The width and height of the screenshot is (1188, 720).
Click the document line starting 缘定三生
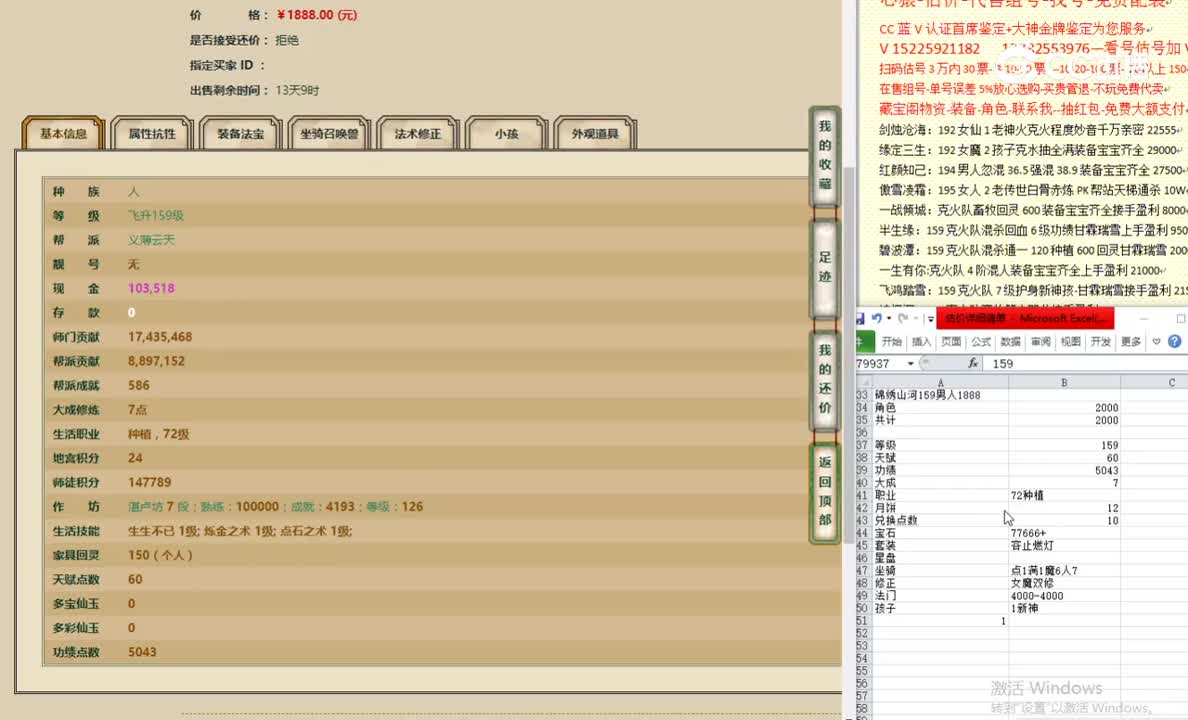[x=1029, y=150]
